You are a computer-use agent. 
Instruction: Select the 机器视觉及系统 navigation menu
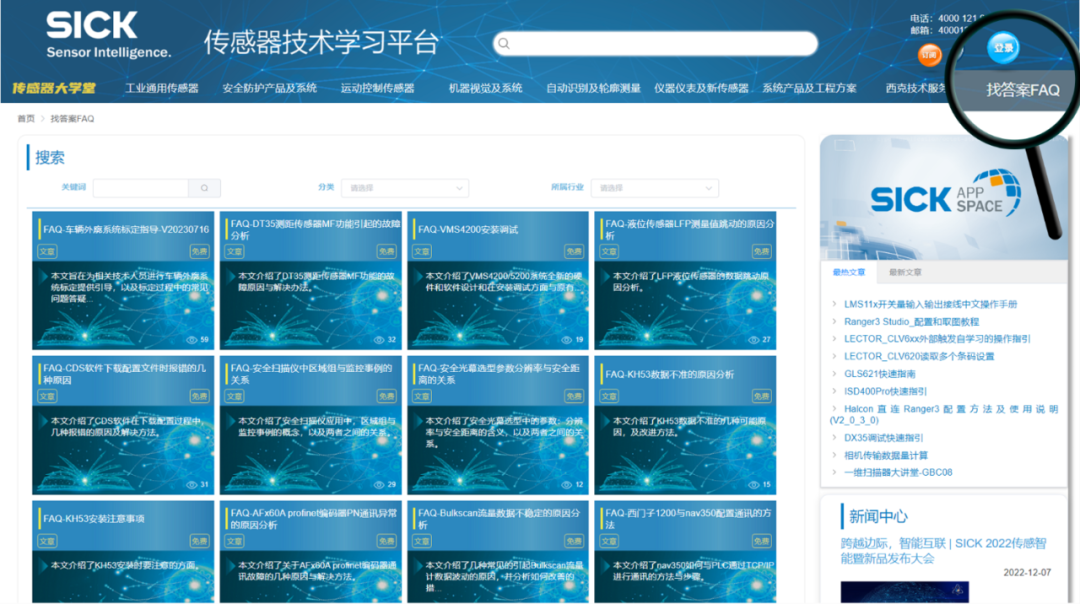485,88
